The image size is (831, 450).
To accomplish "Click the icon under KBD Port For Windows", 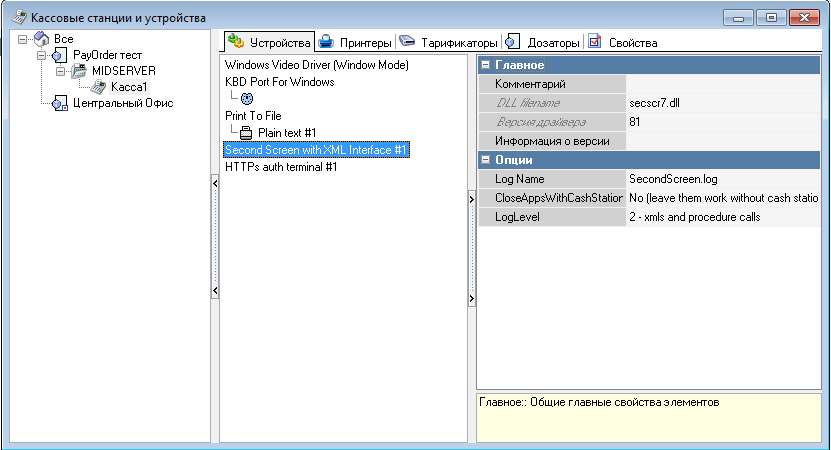I will 246,99.
